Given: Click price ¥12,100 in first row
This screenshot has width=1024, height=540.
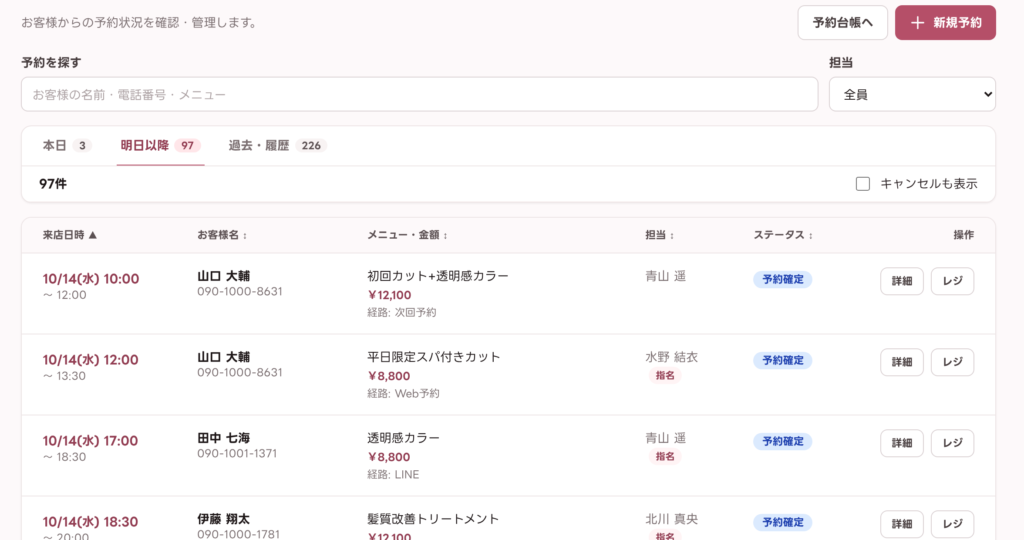Looking at the screenshot, I should pos(389,295).
